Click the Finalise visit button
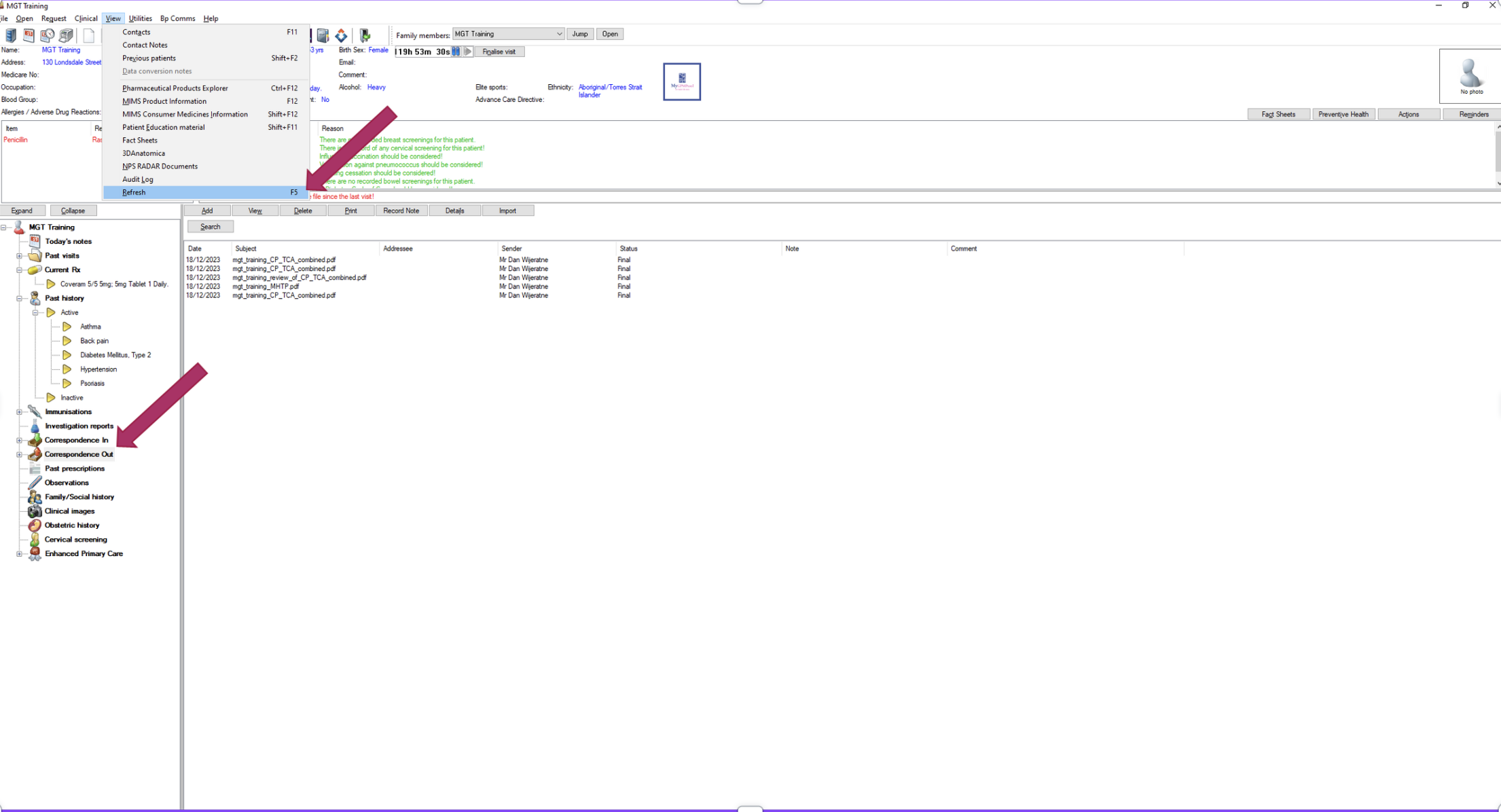Viewport: 1501px width, 812px height. pyautogui.click(x=499, y=52)
